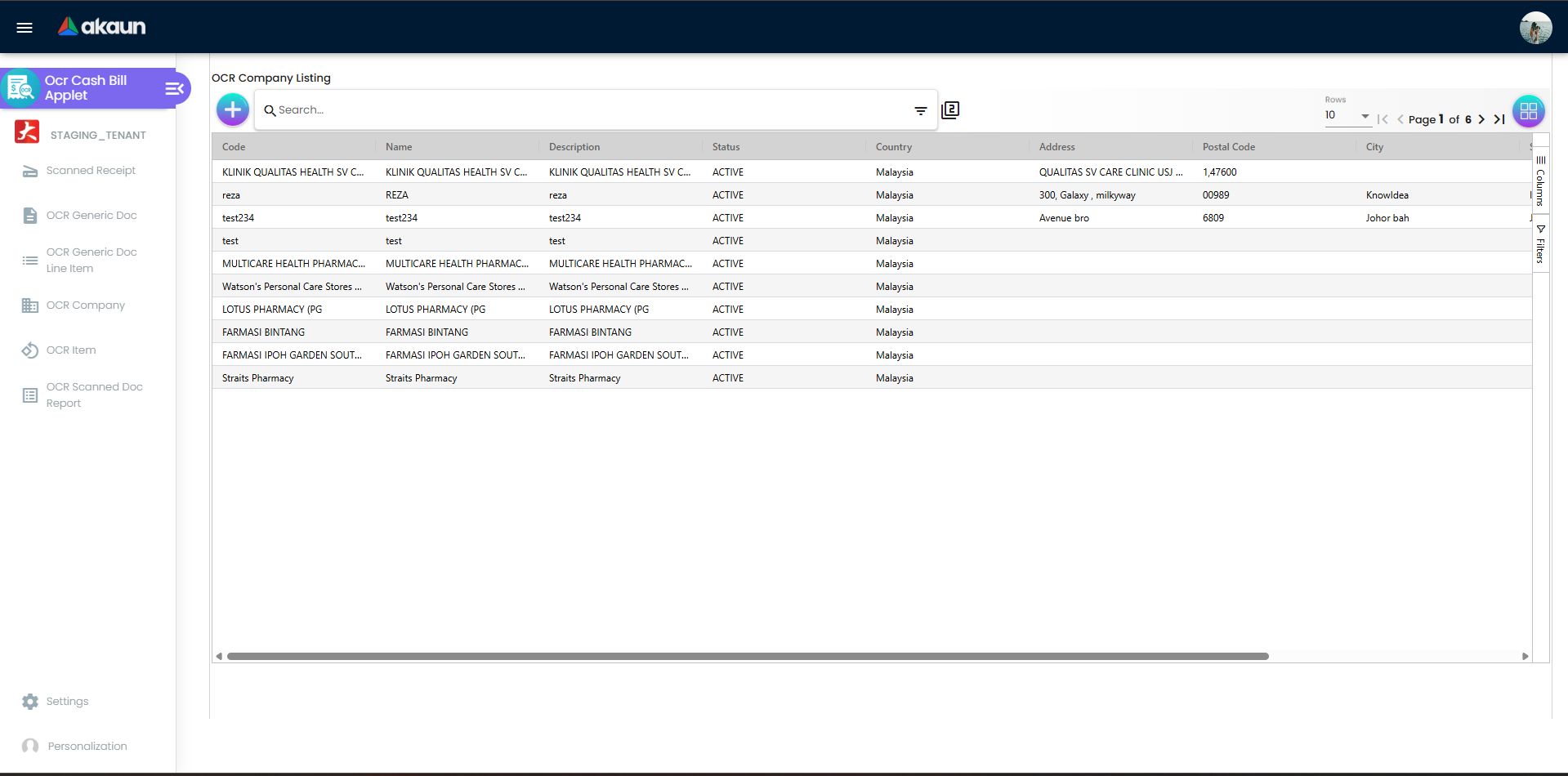Click the OCR Item sidebar icon
1568x776 pixels.
(x=30, y=350)
